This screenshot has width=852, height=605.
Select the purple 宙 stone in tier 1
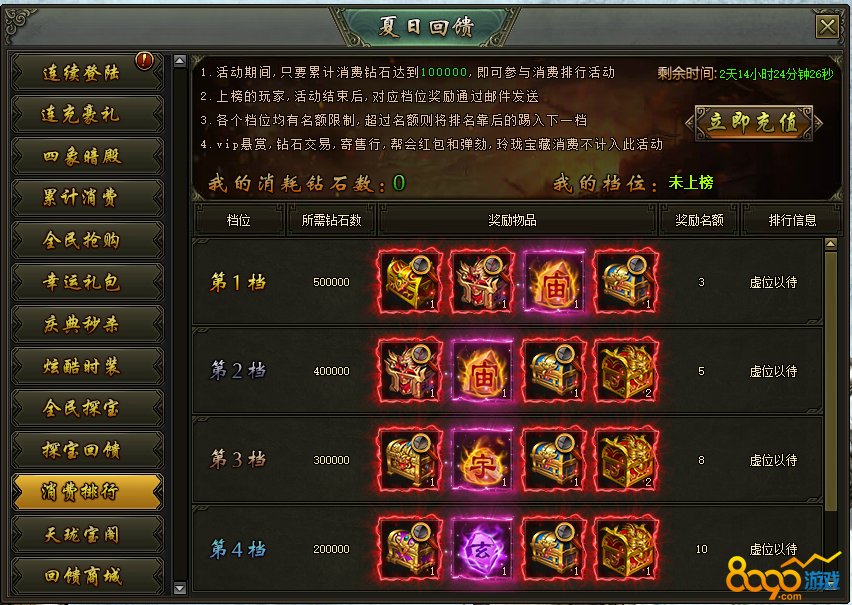(x=554, y=282)
